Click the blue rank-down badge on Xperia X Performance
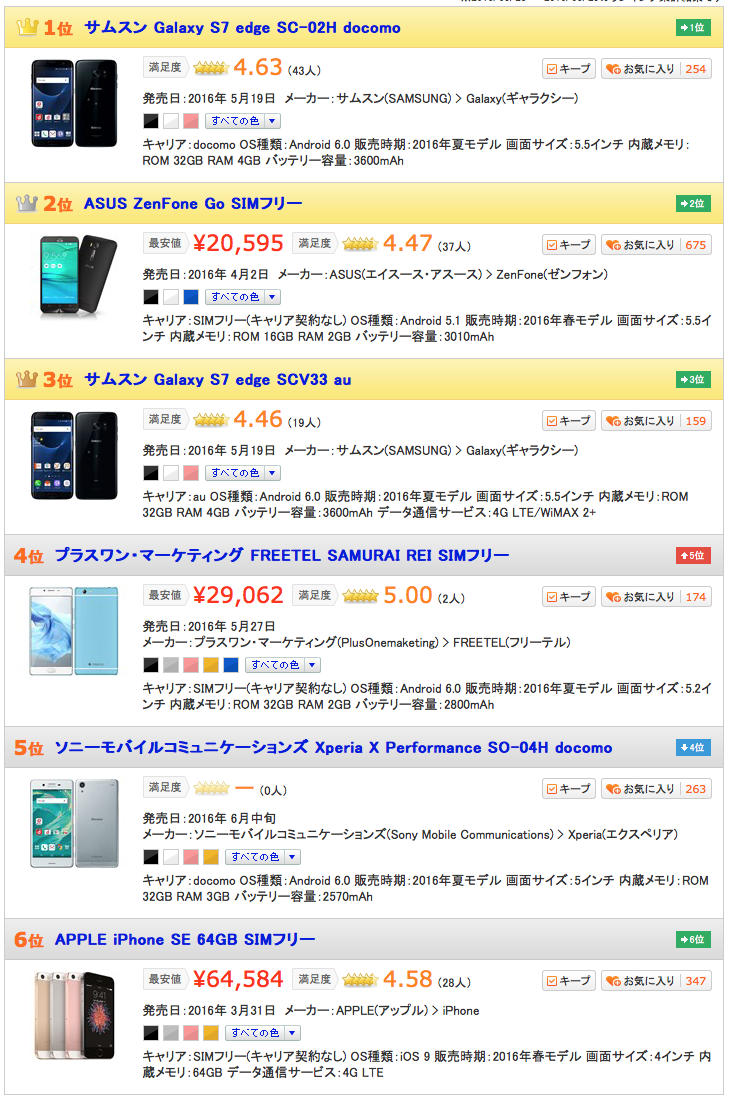This screenshot has height=1095, width=729. [693, 747]
